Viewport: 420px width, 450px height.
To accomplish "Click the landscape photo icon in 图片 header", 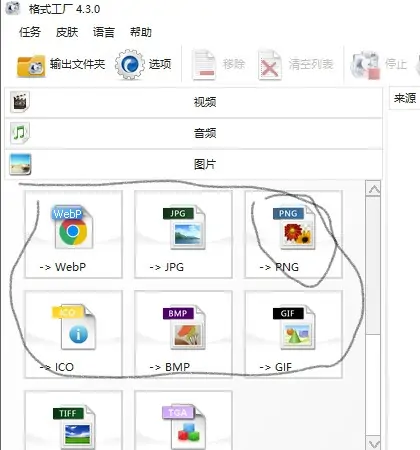I will click(20, 164).
